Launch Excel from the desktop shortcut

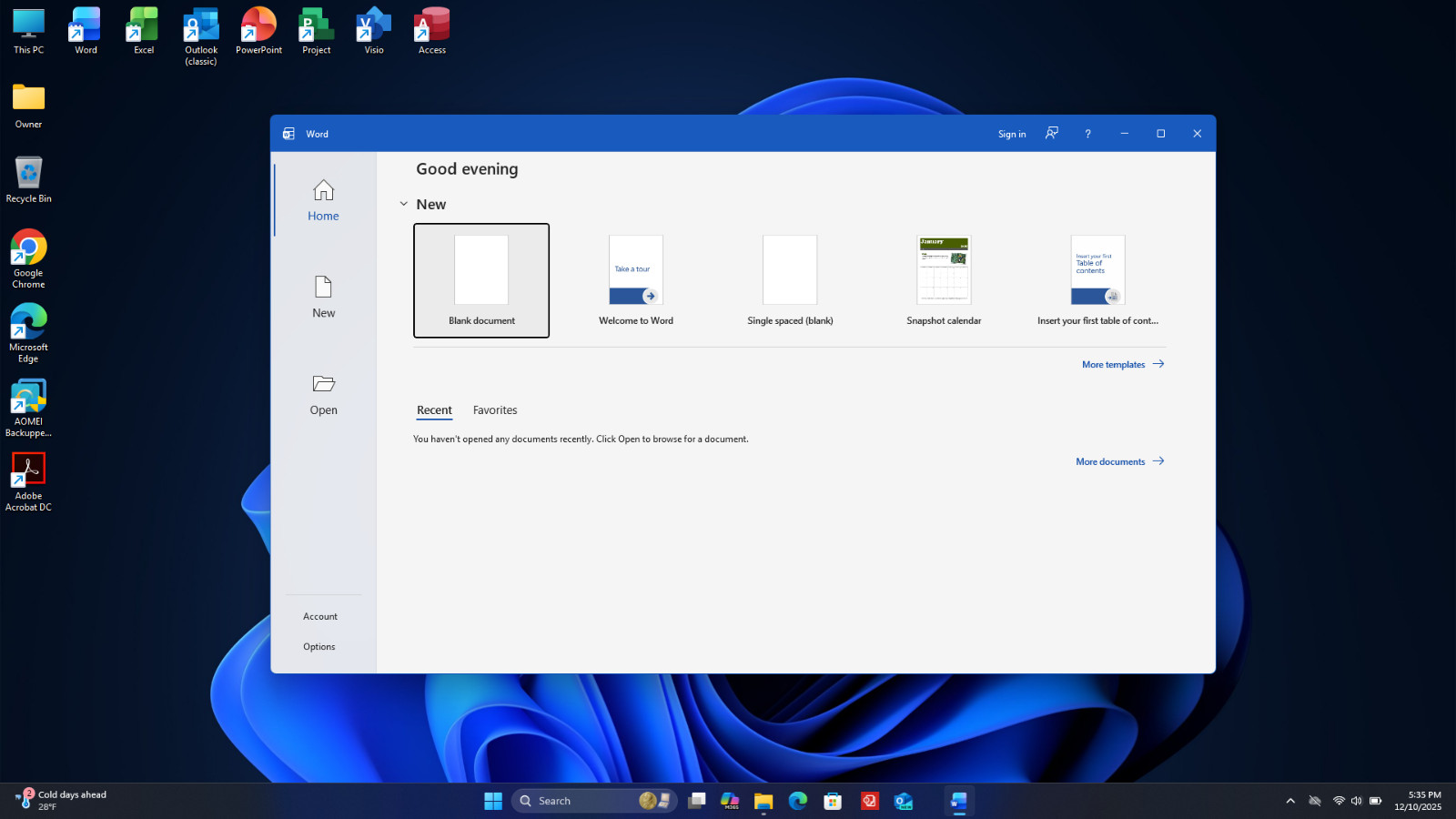tap(144, 31)
